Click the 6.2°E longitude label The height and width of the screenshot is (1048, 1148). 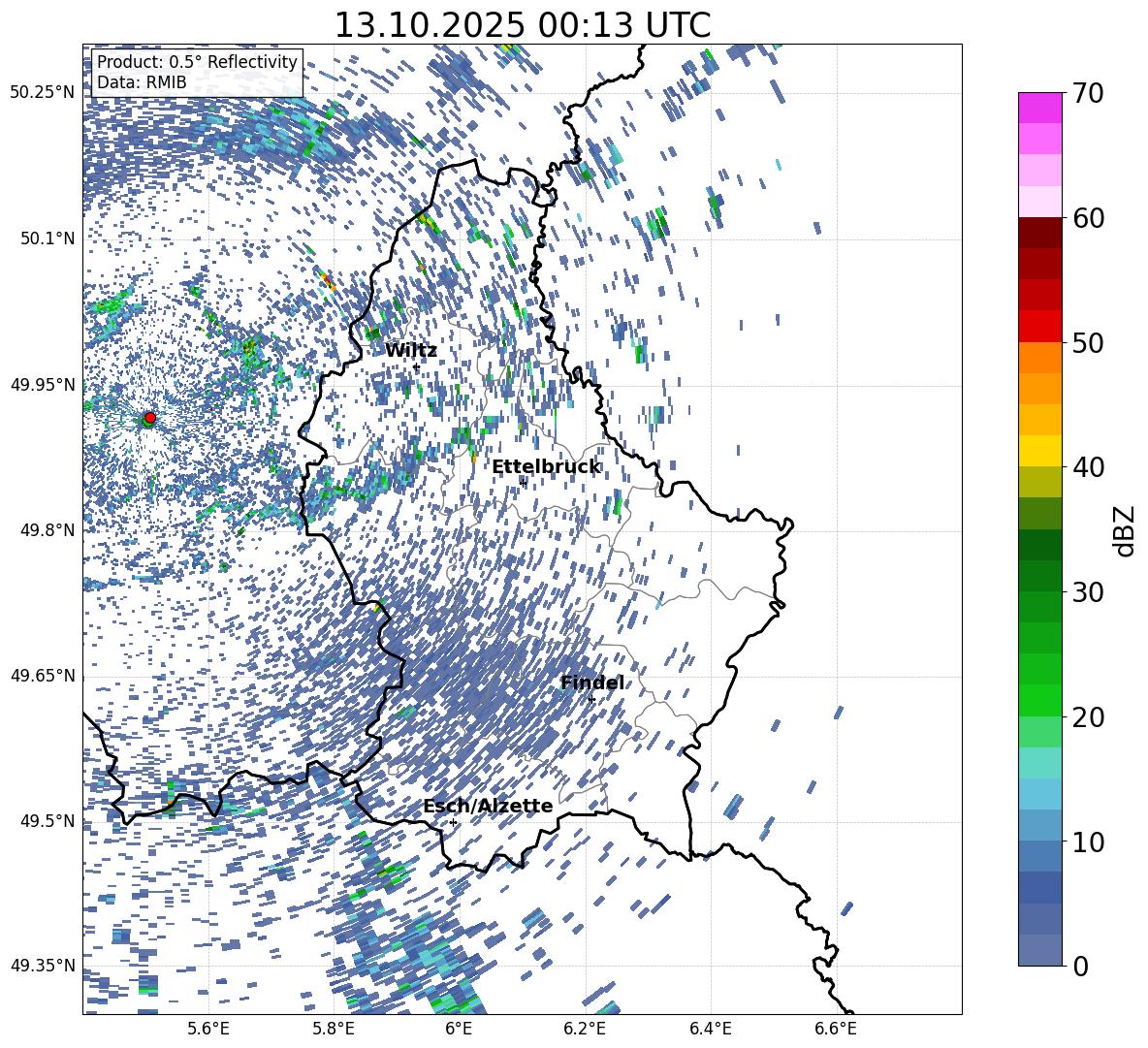click(585, 1029)
